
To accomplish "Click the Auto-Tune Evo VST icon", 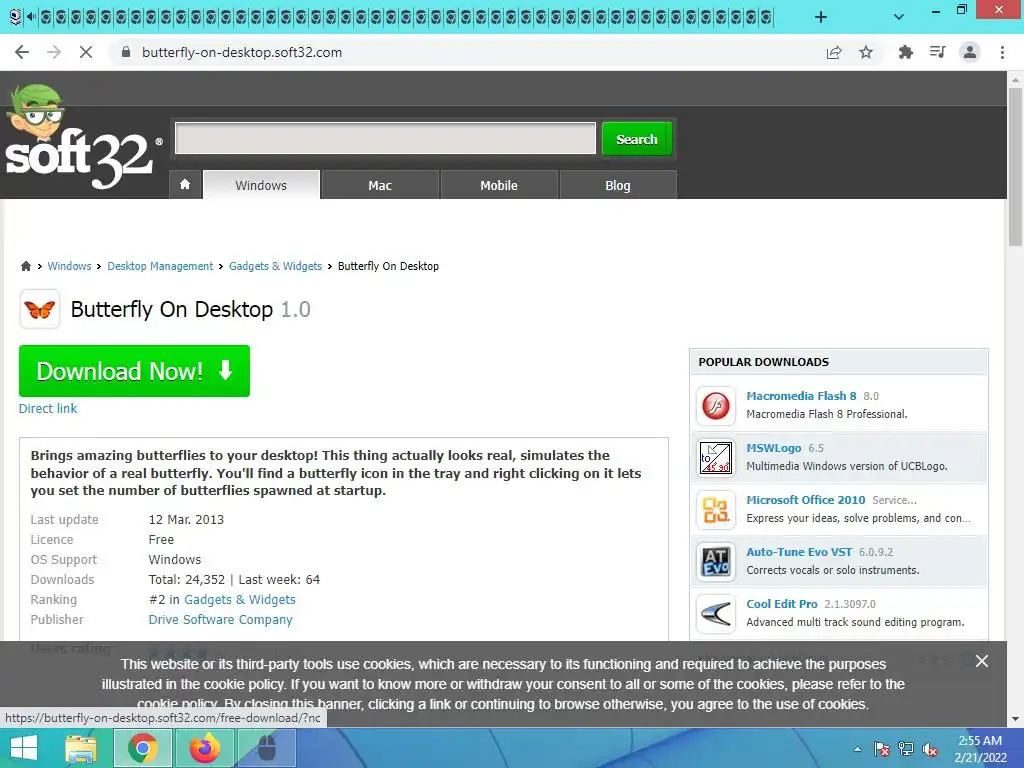I will tap(716, 562).
